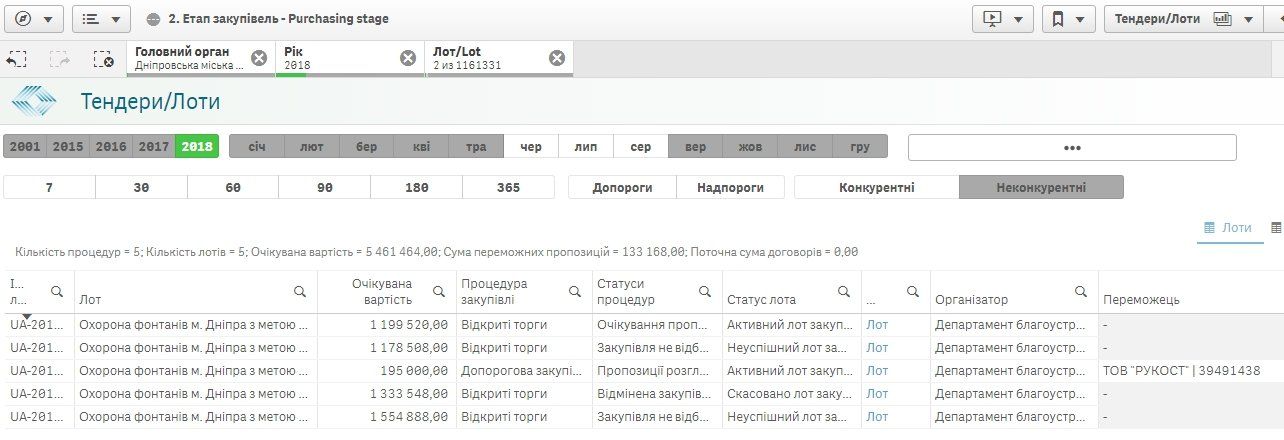
Task: Select month лют
Action: tap(312, 146)
